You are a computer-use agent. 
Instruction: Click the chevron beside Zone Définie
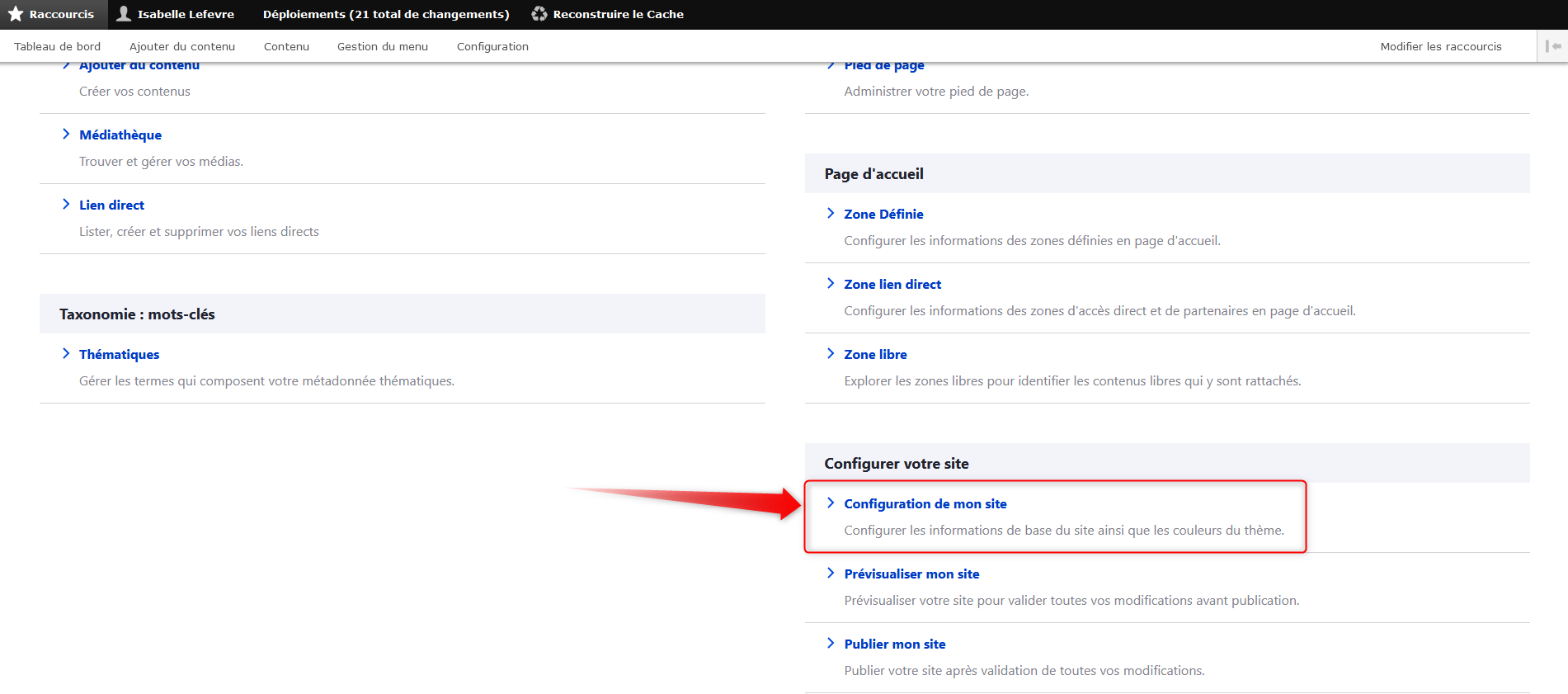pyautogui.click(x=831, y=214)
